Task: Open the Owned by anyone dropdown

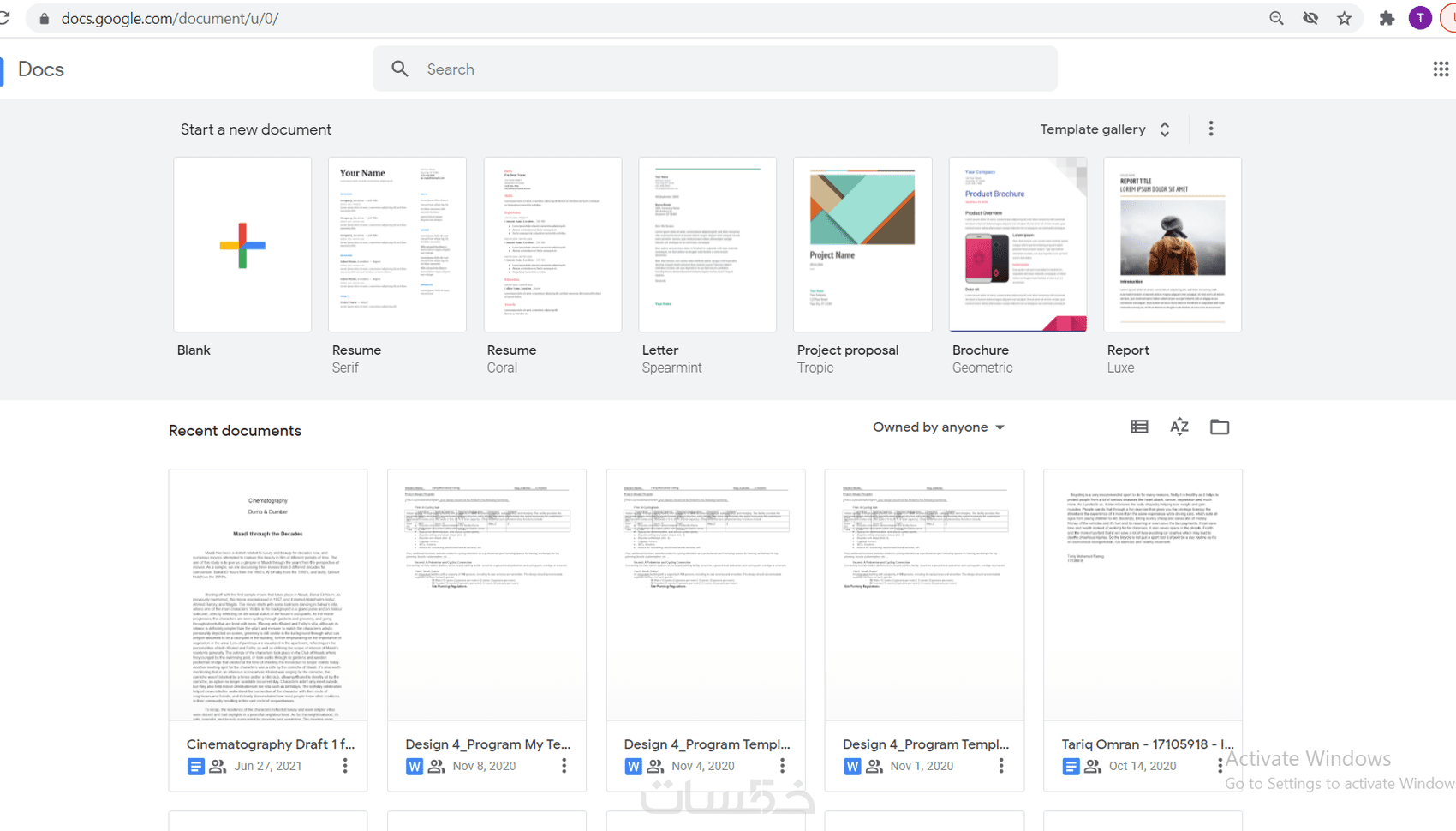Action: pos(939,427)
